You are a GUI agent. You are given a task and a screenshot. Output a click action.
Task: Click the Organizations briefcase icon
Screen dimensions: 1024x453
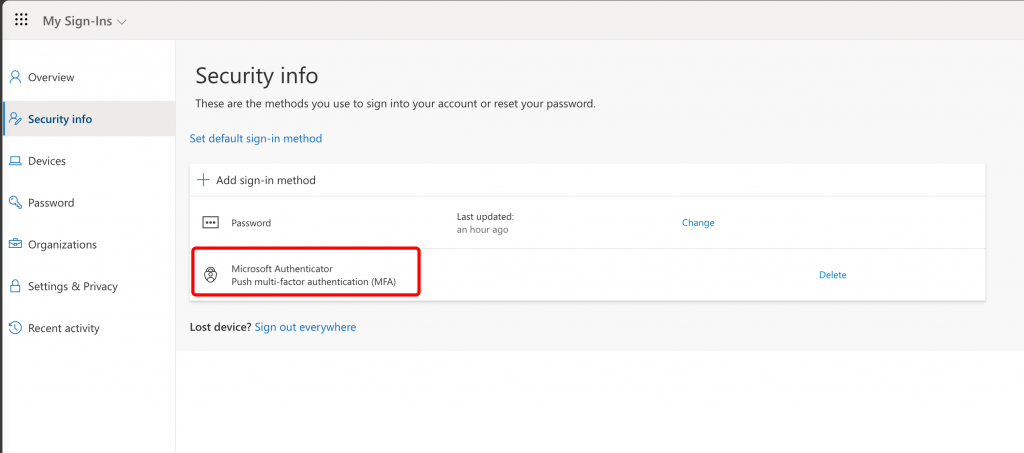[x=15, y=244]
